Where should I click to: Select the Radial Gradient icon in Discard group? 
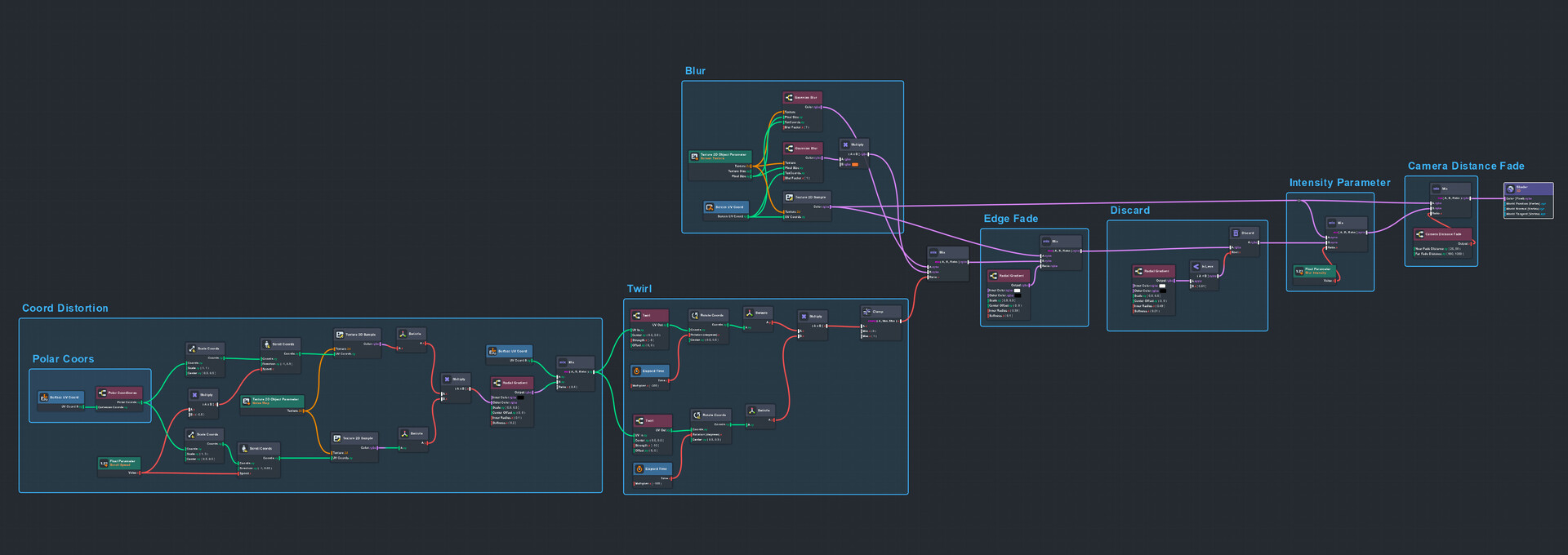tap(1138, 271)
